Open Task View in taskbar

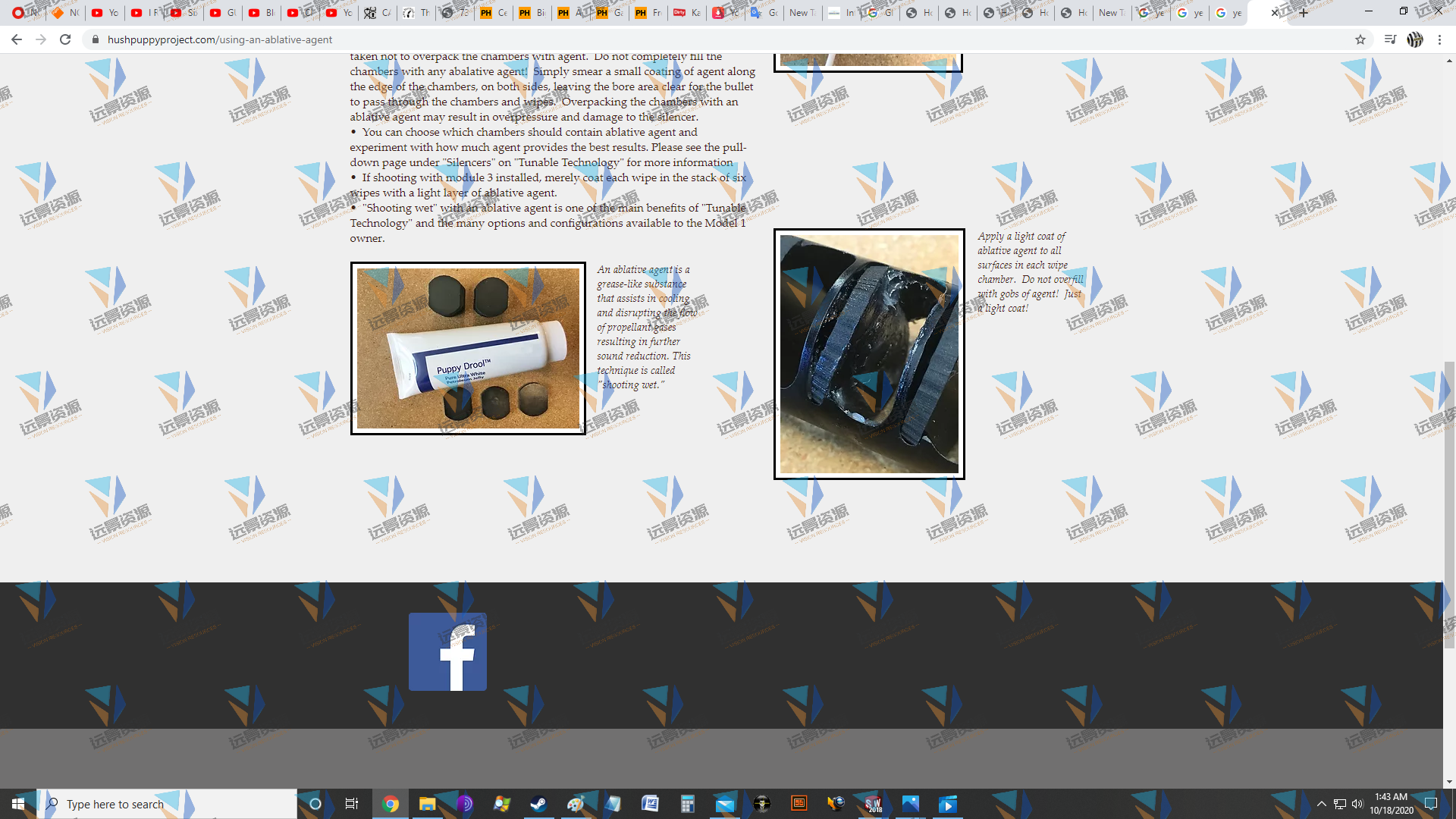tap(351, 804)
